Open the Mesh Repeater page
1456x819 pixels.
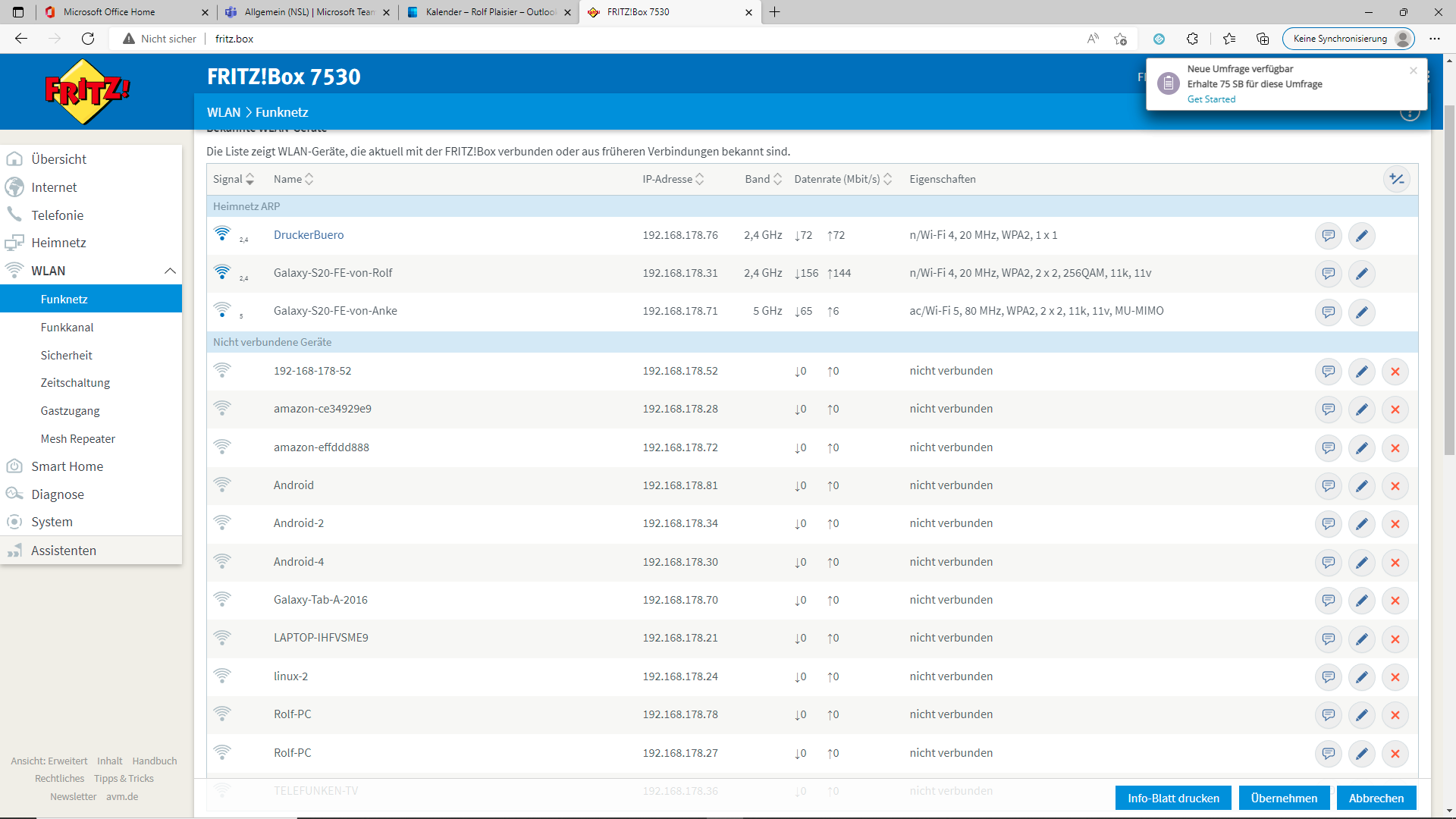point(77,439)
